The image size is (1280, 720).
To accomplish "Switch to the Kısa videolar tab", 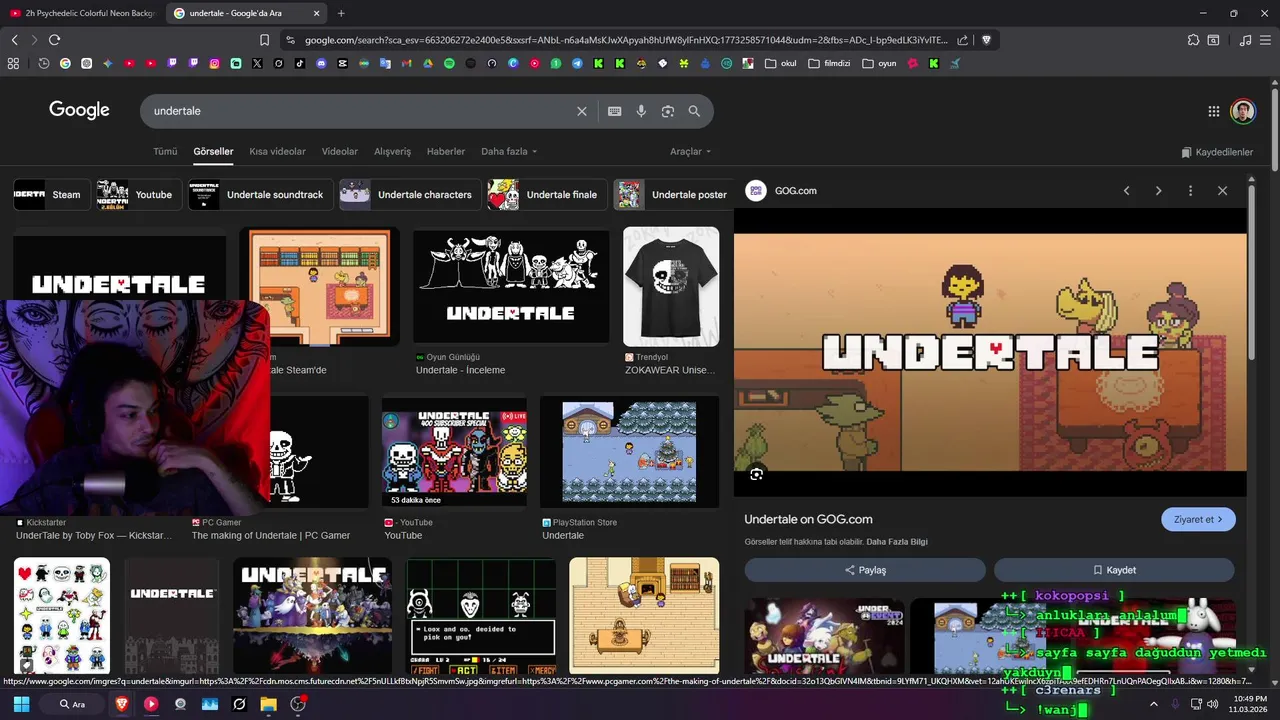I will pos(277,152).
